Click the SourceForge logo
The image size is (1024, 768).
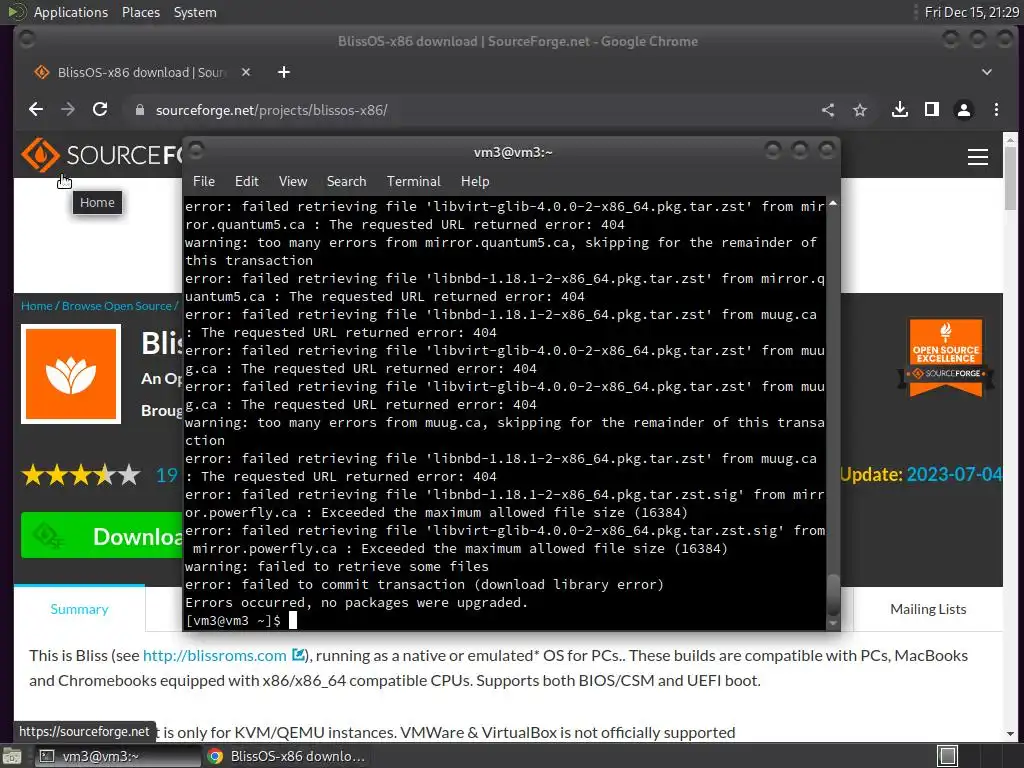tap(101, 155)
